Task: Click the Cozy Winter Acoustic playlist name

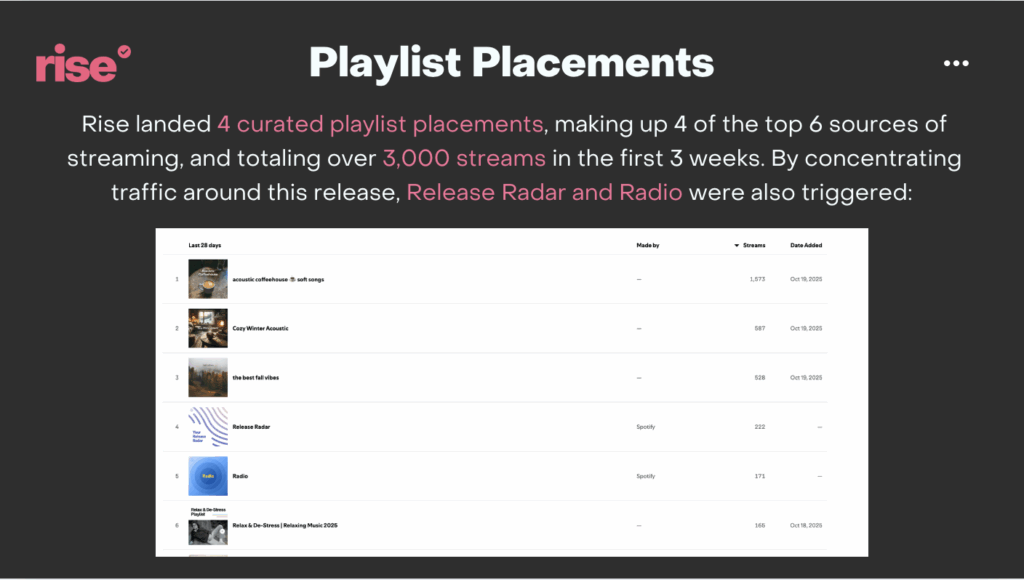Action: (260, 328)
